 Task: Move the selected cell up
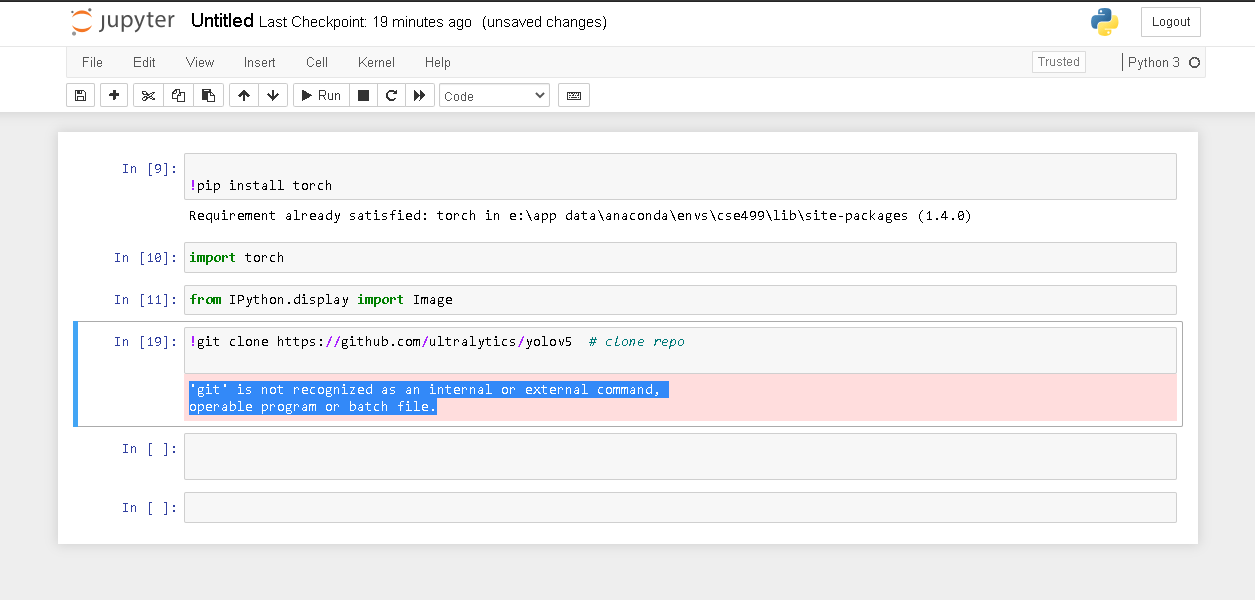(243, 95)
